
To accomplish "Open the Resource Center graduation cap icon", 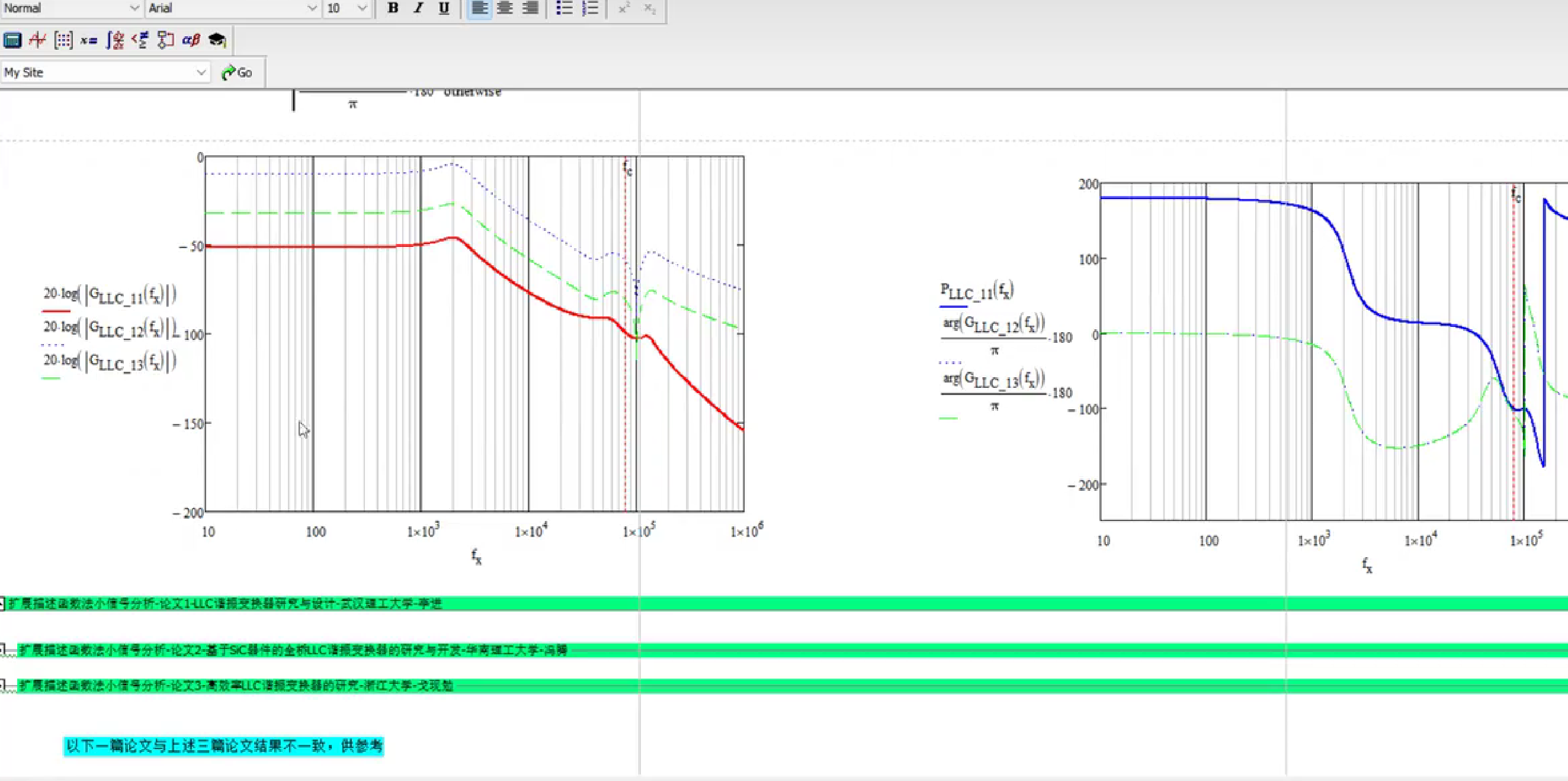I will point(217,40).
